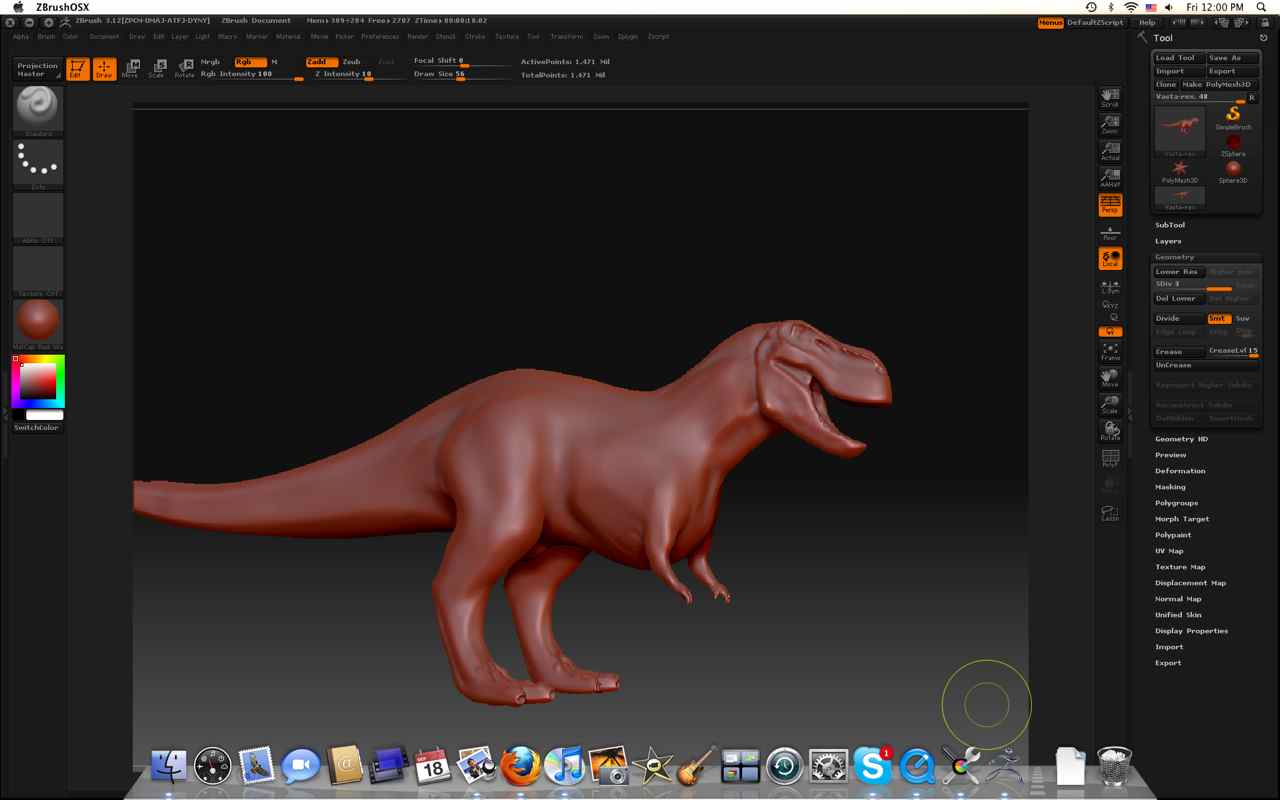Image resolution: width=1280 pixels, height=800 pixels.
Task: Expand the Geometry HD section
Action: click(1181, 439)
